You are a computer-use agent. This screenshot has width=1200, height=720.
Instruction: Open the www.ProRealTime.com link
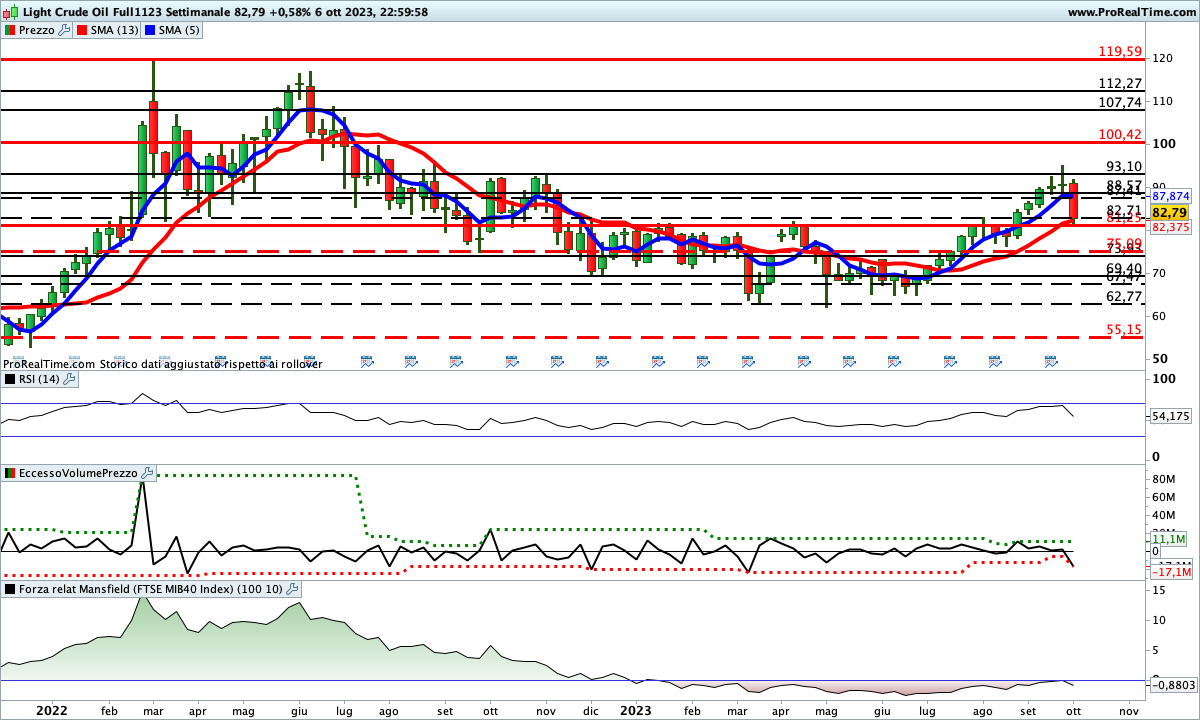[x=1132, y=12]
